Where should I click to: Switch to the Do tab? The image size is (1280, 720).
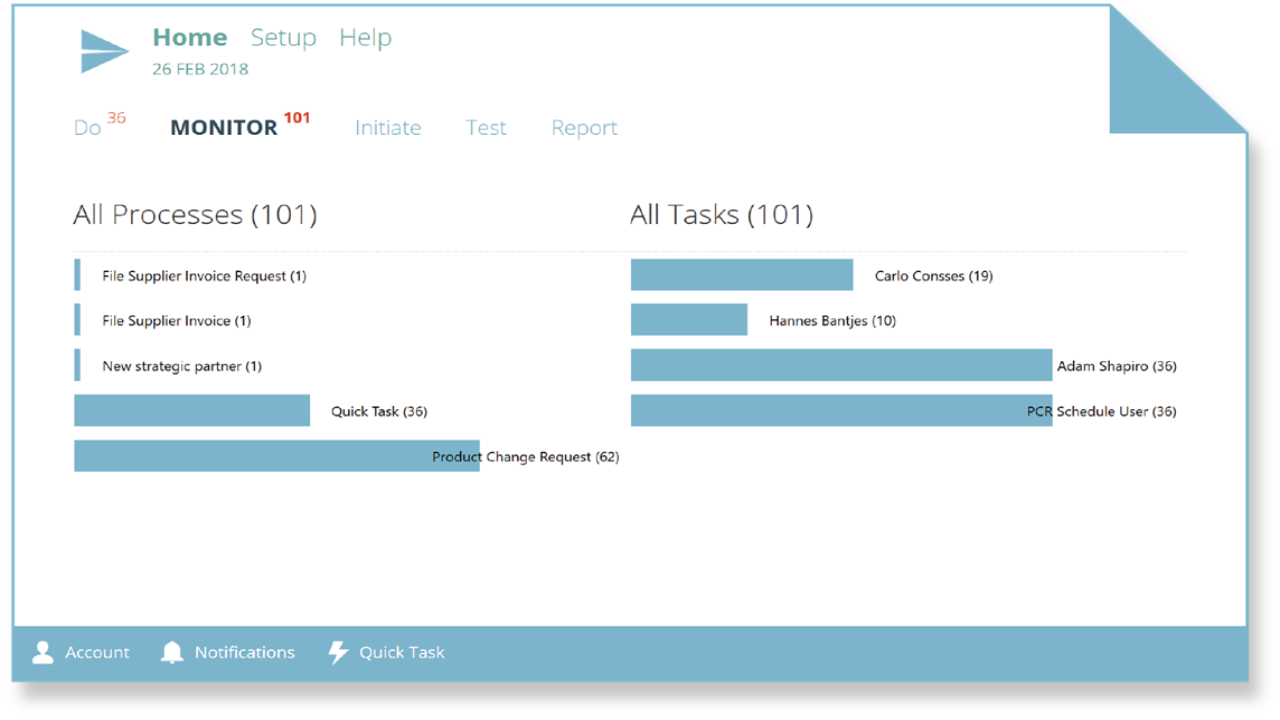(88, 128)
